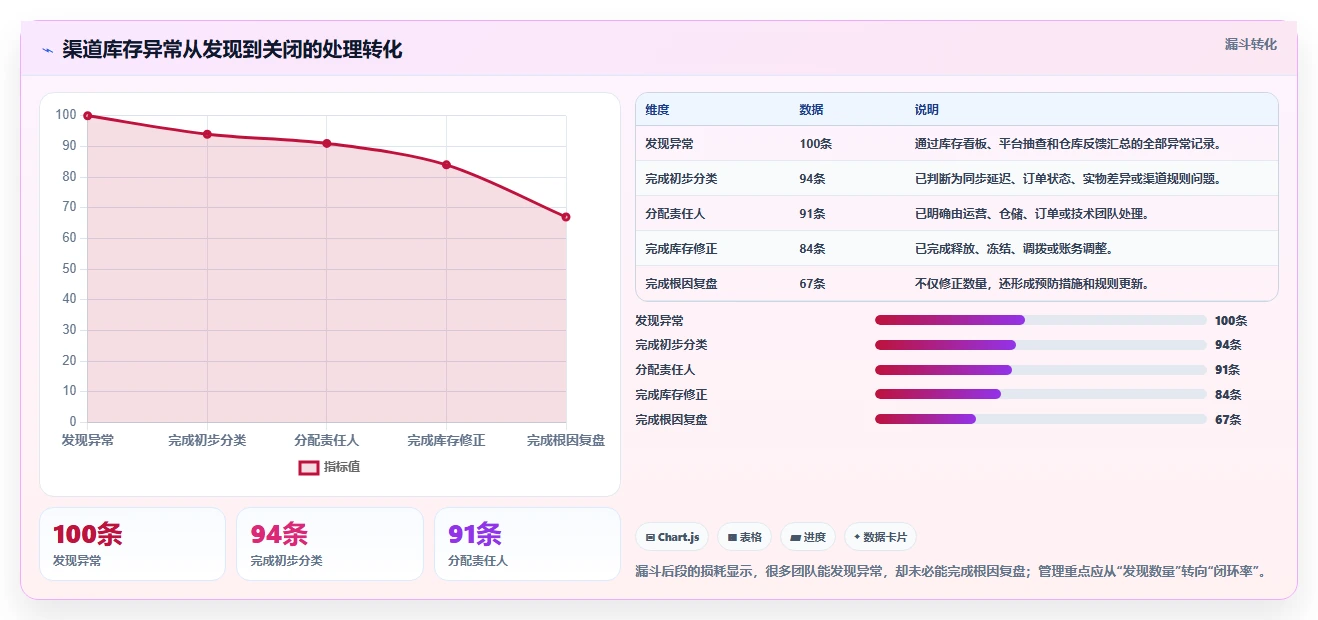Screen dimensions: 1318x620
Task: Click the 完成库存修正 x-axis label
Action: tap(446, 440)
